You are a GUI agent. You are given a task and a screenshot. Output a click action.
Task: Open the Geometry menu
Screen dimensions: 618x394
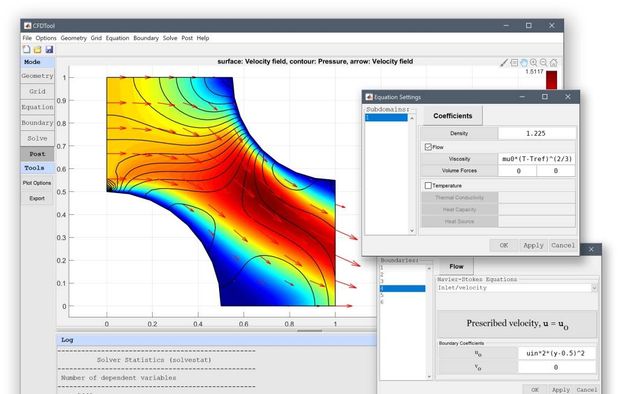pyautogui.click(x=74, y=38)
